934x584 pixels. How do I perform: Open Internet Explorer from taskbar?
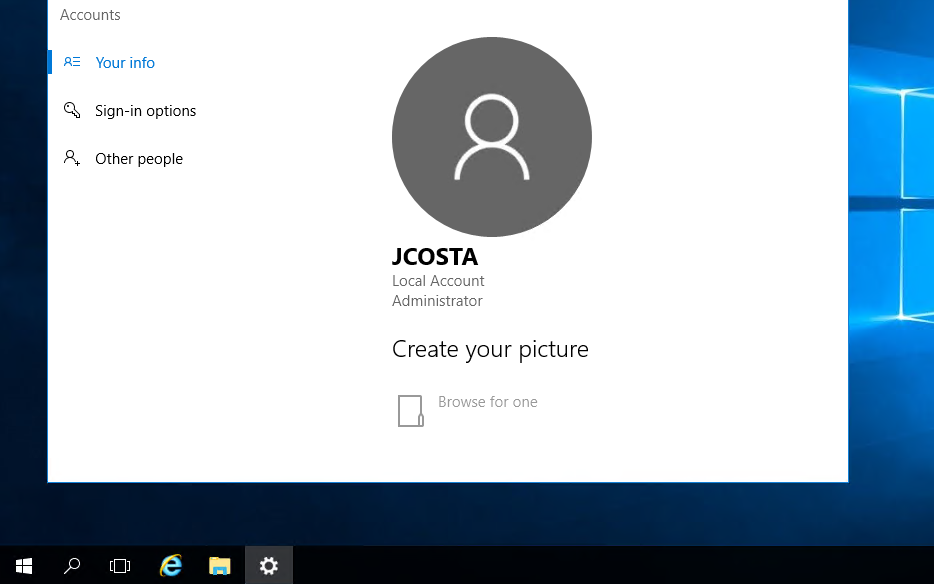[x=171, y=566]
